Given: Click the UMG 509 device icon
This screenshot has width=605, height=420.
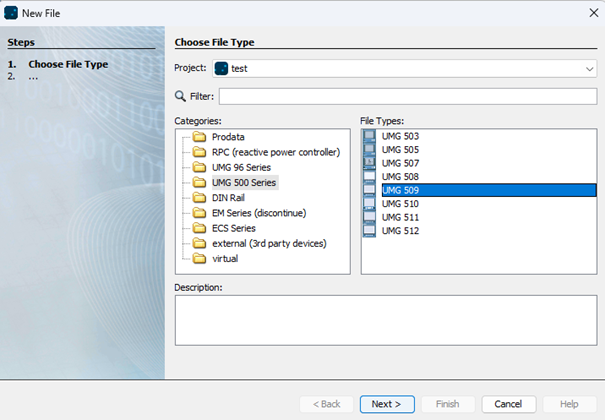Looking at the screenshot, I should [369, 190].
